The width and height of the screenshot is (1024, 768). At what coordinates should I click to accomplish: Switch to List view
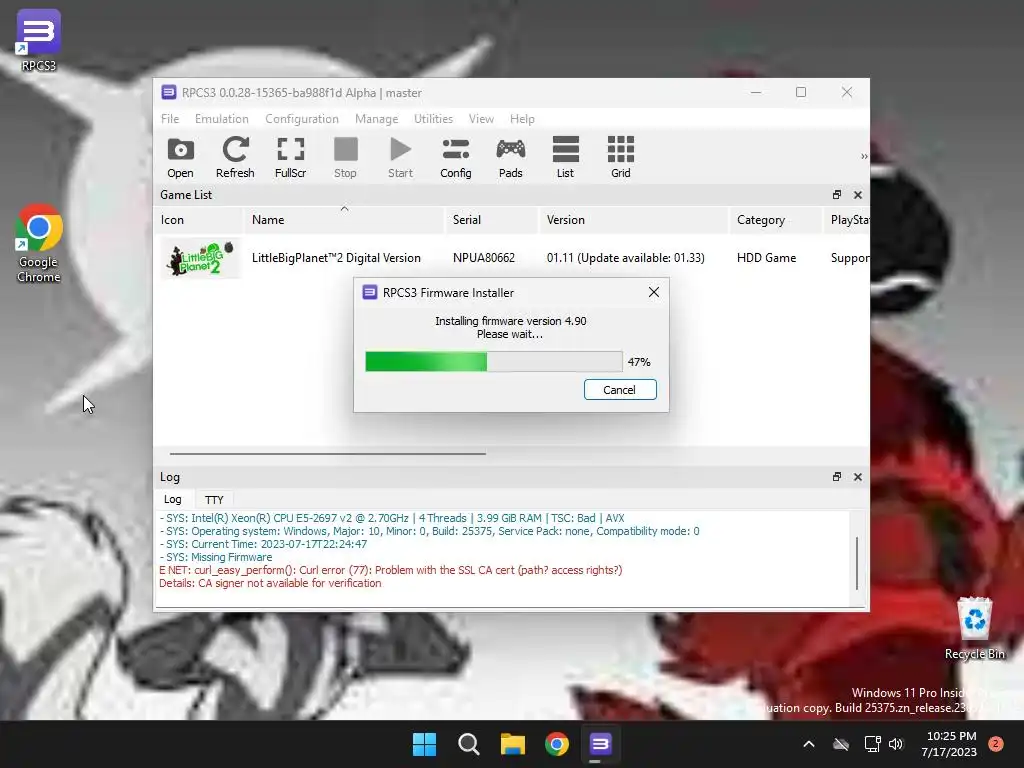pyautogui.click(x=566, y=157)
